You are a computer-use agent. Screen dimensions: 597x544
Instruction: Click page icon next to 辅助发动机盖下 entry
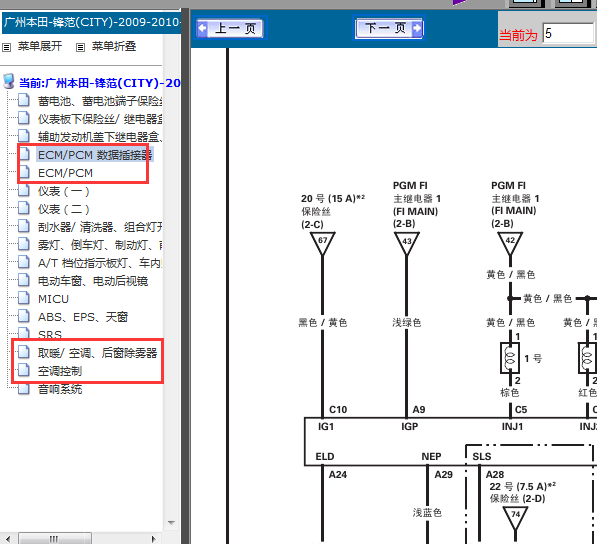tap(24, 136)
